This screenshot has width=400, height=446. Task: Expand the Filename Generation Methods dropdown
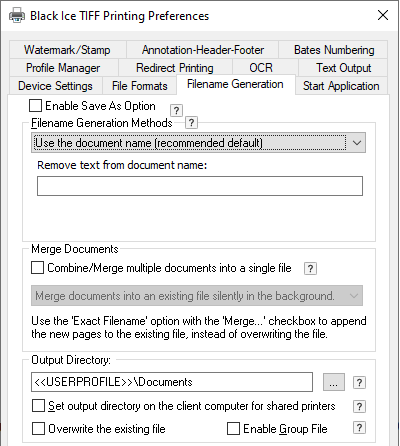pos(198,143)
